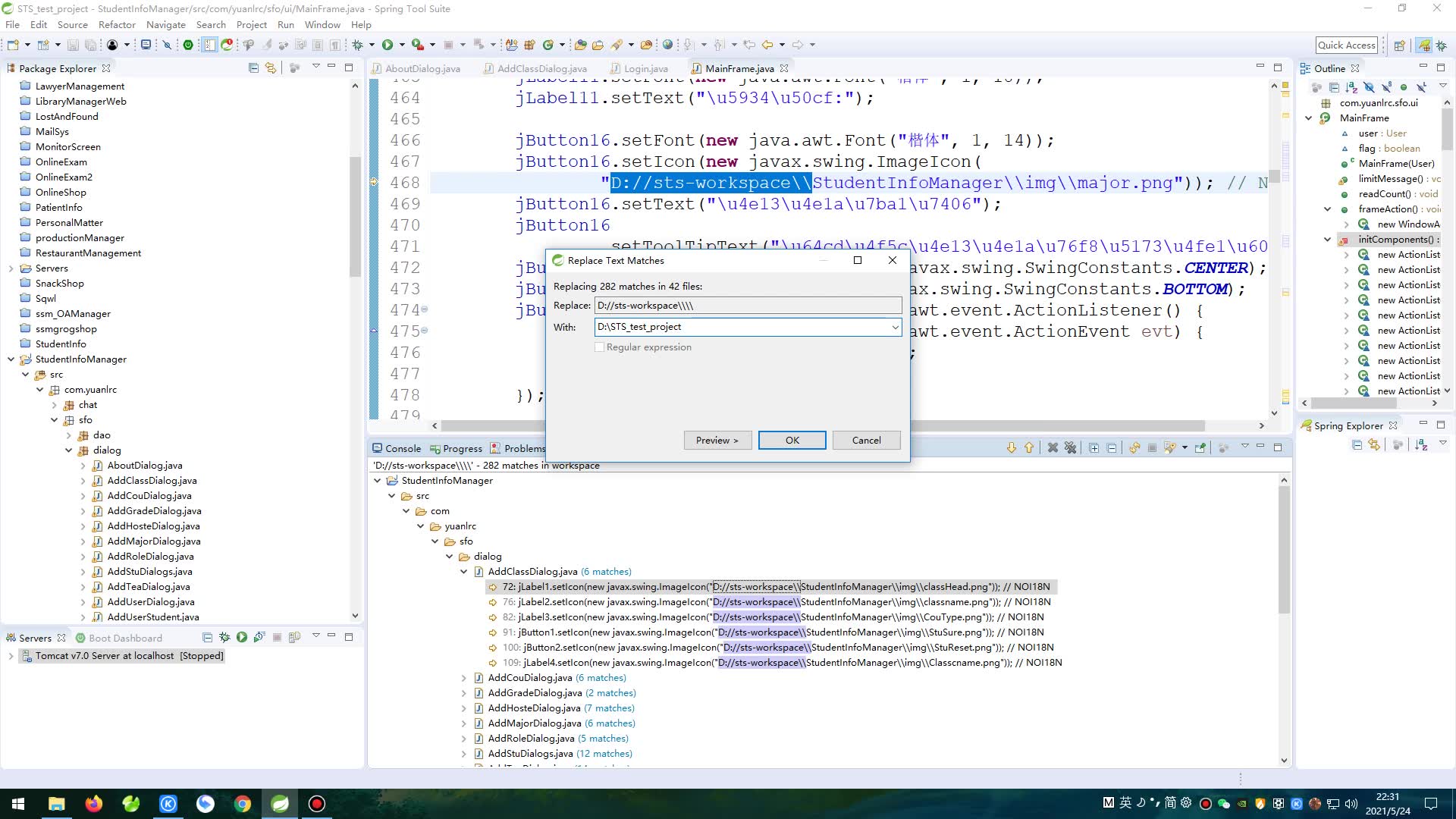Click Collapse All in Package Explorer
The height and width of the screenshot is (819, 1456).
point(253,67)
